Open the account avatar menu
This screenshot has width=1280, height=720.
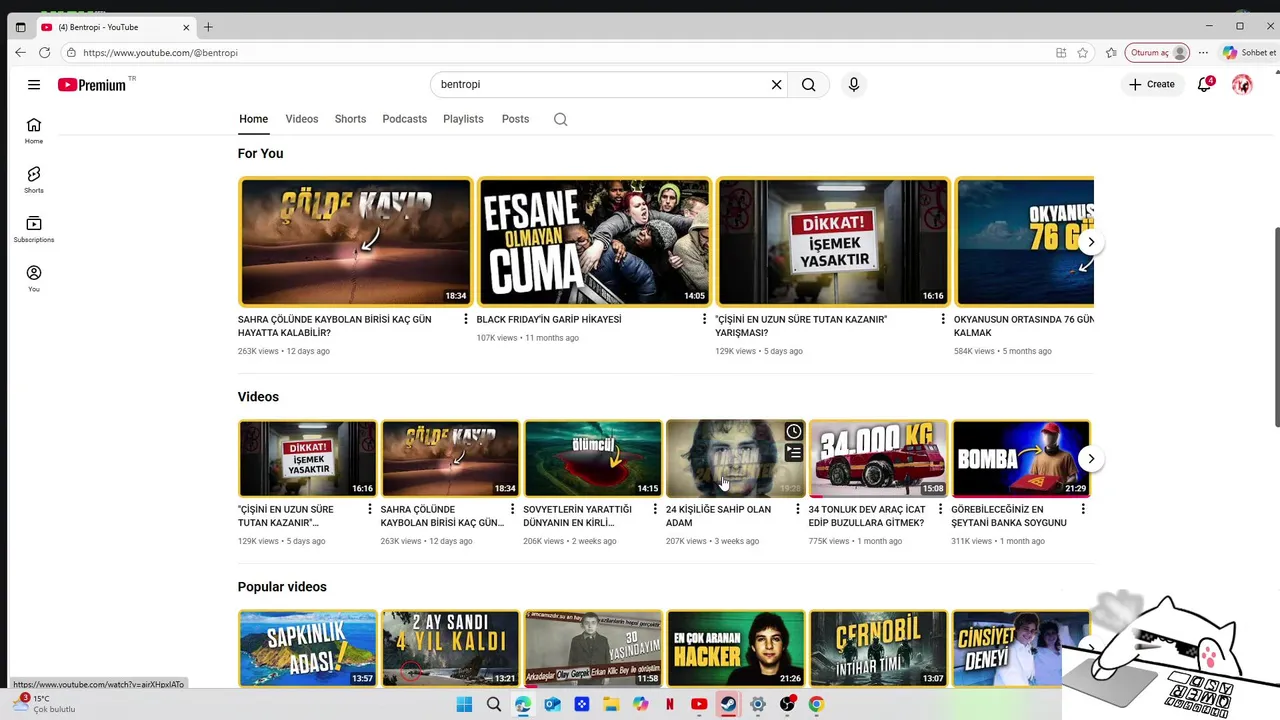pos(1242,85)
